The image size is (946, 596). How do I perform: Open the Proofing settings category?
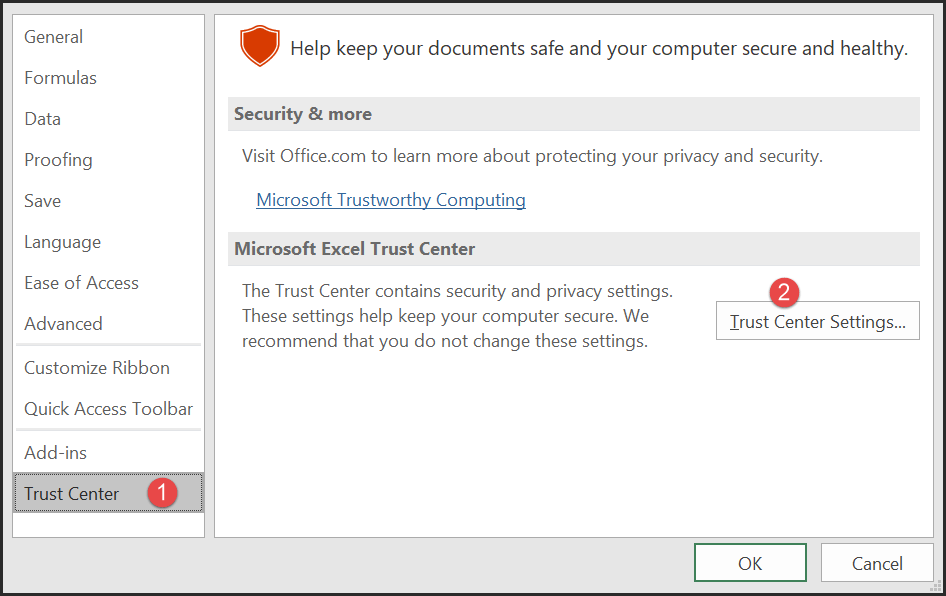coord(109,160)
